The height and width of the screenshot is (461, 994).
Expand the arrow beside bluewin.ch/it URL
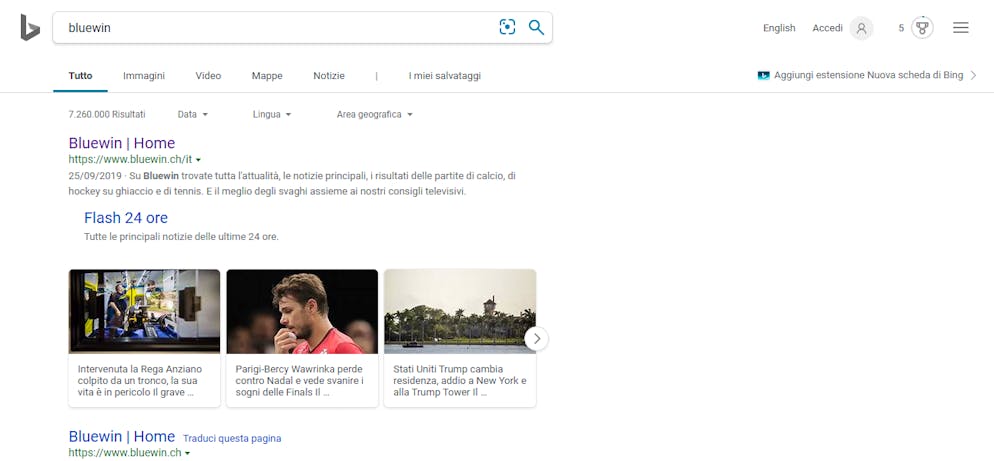tap(198, 160)
